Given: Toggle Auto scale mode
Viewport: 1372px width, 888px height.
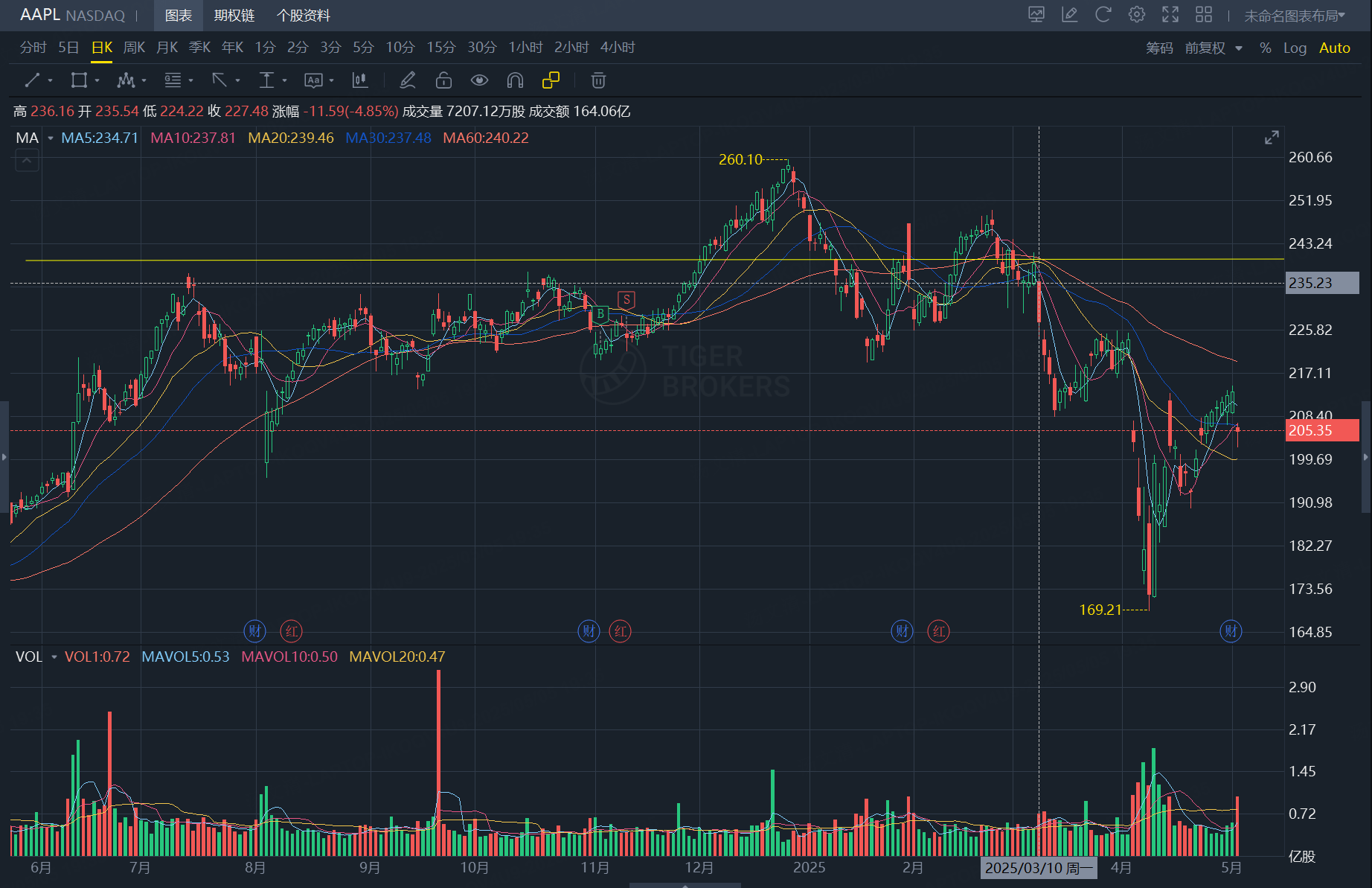Looking at the screenshot, I should coord(1334,48).
